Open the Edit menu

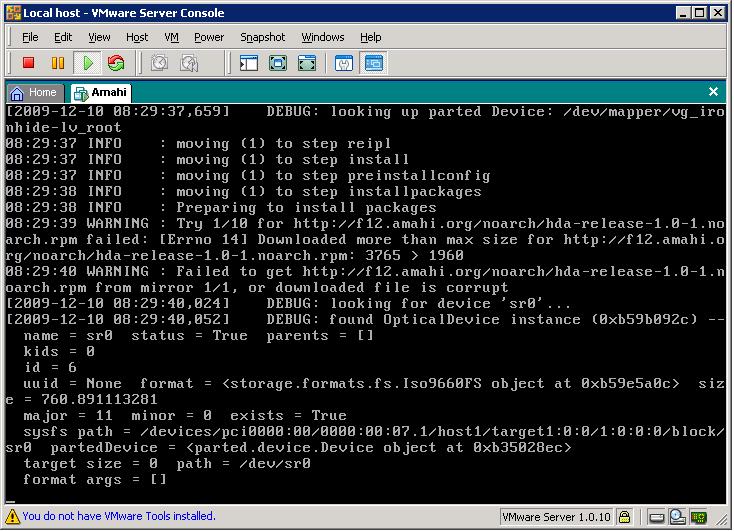click(x=63, y=37)
